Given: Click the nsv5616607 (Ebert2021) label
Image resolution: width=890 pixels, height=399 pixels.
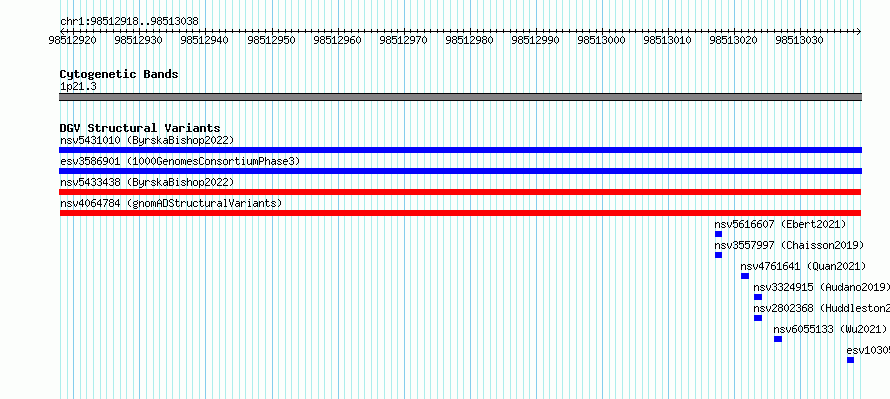Looking at the screenshot, I should point(780,224).
